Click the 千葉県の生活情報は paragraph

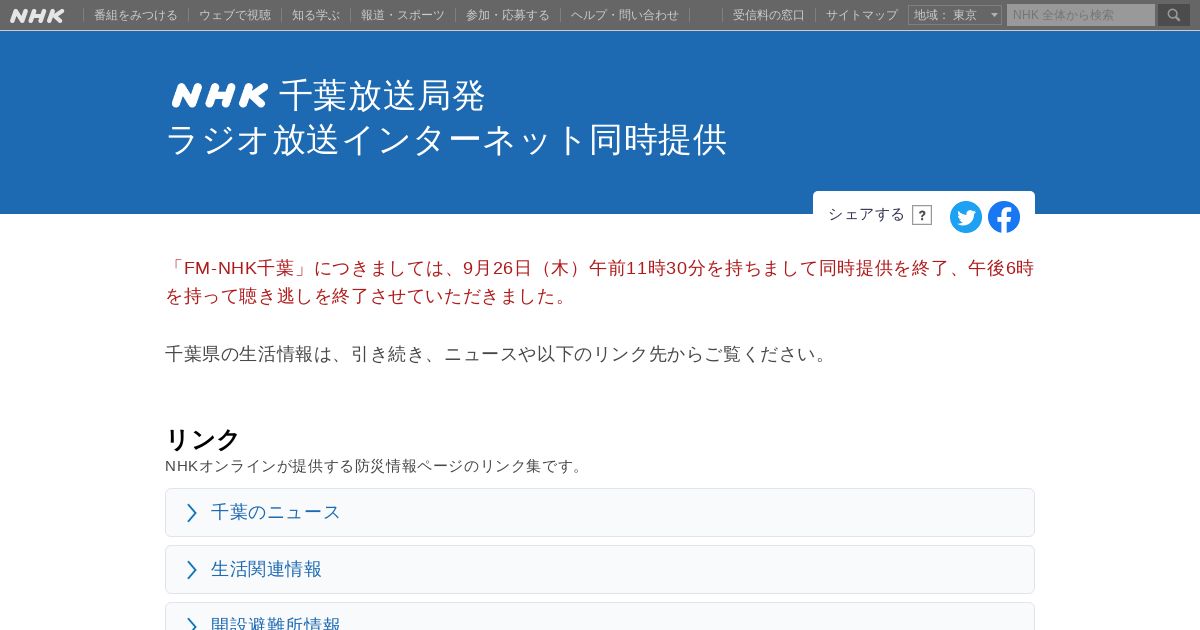point(499,354)
